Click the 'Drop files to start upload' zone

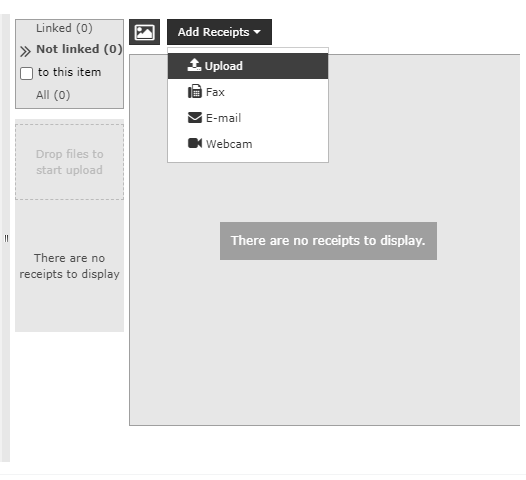pyautogui.click(x=69, y=162)
